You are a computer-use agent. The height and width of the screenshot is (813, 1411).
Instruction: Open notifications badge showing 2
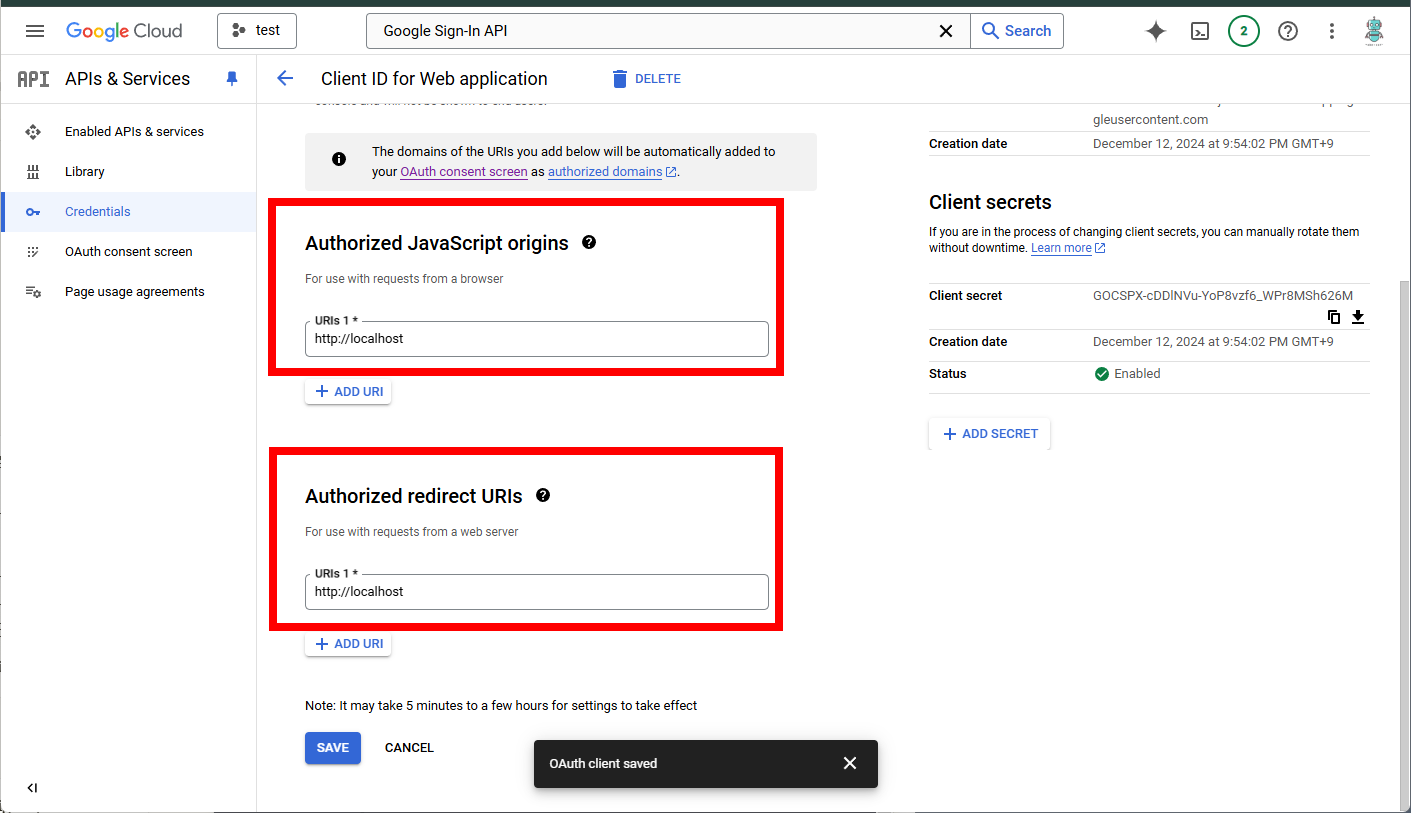tap(1244, 31)
